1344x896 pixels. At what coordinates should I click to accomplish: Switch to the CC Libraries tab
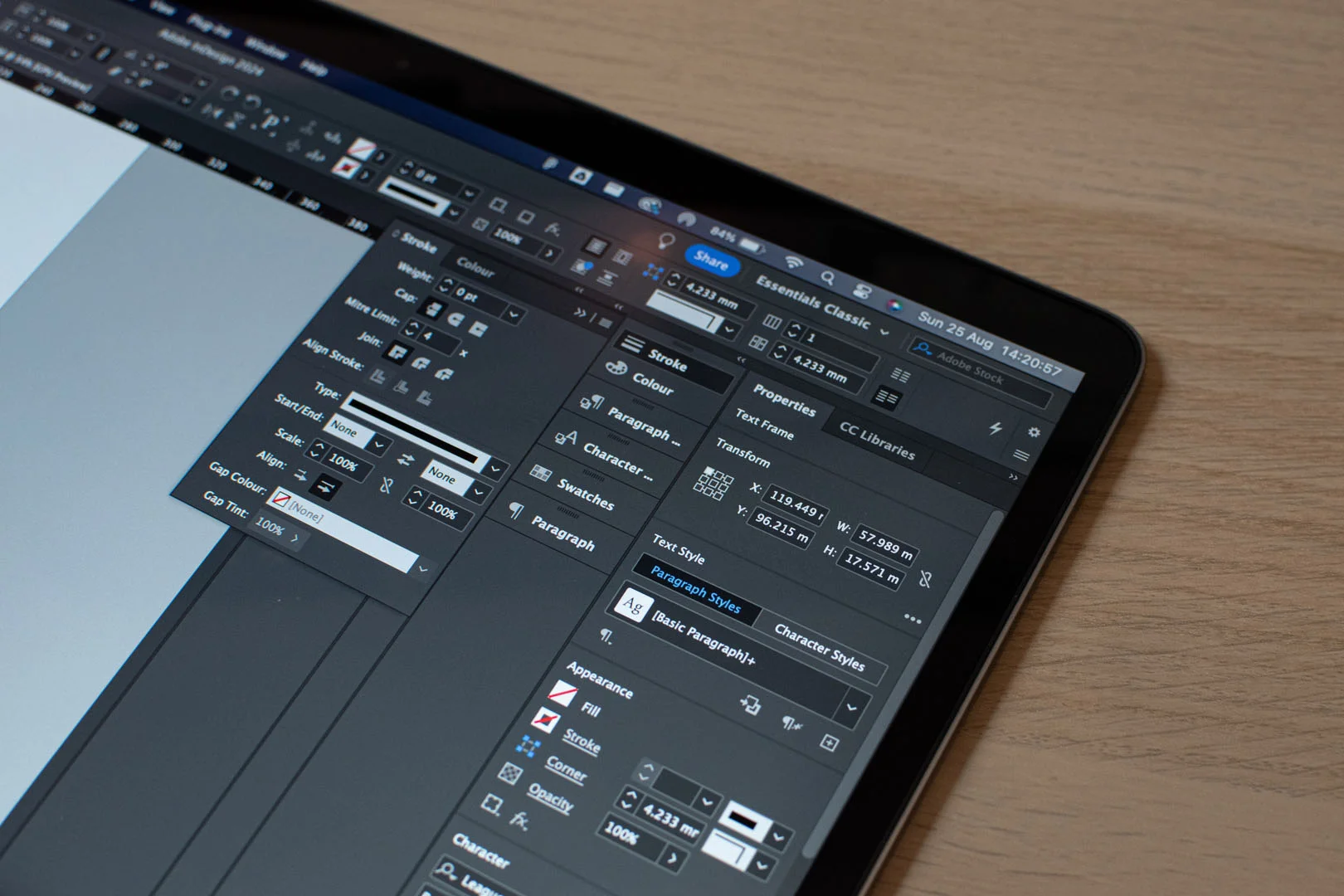coord(877,441)
